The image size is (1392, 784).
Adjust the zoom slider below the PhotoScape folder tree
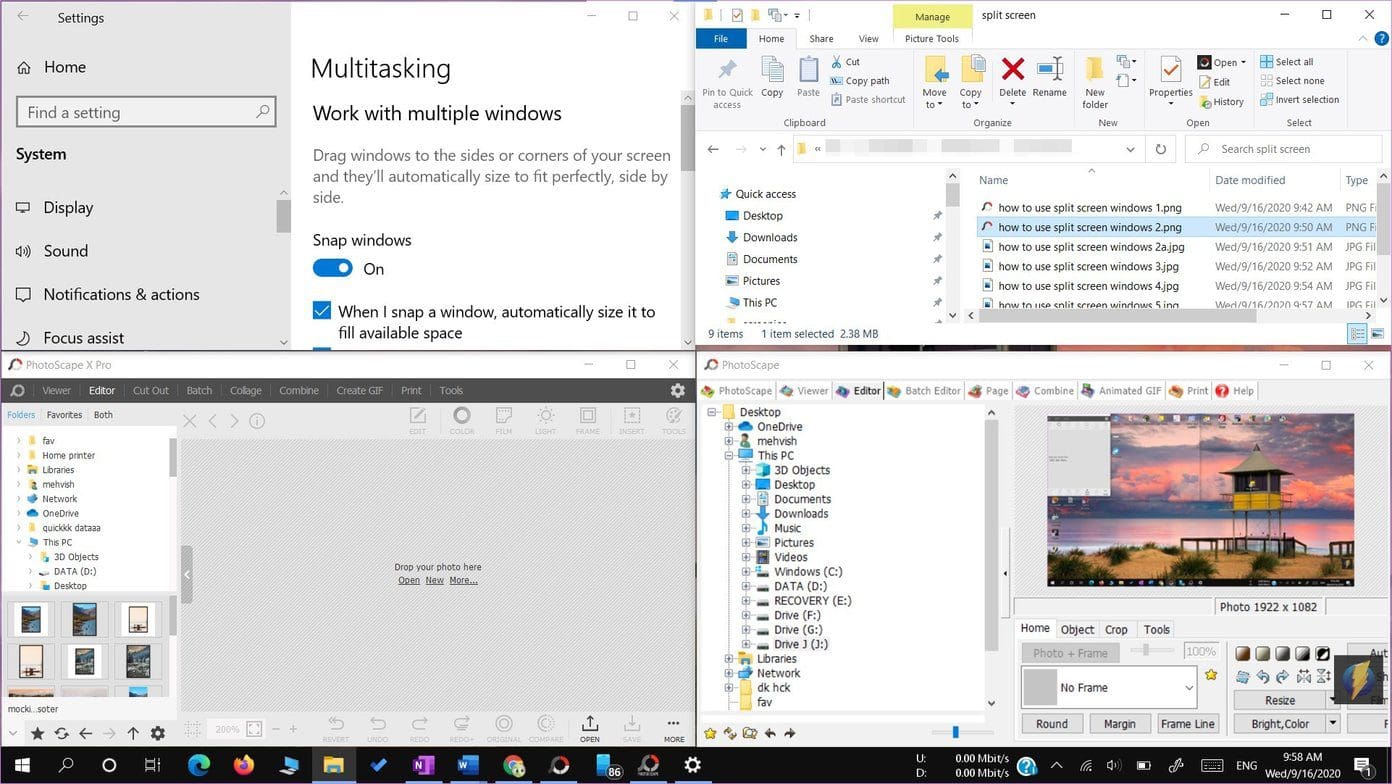(955, 733)
